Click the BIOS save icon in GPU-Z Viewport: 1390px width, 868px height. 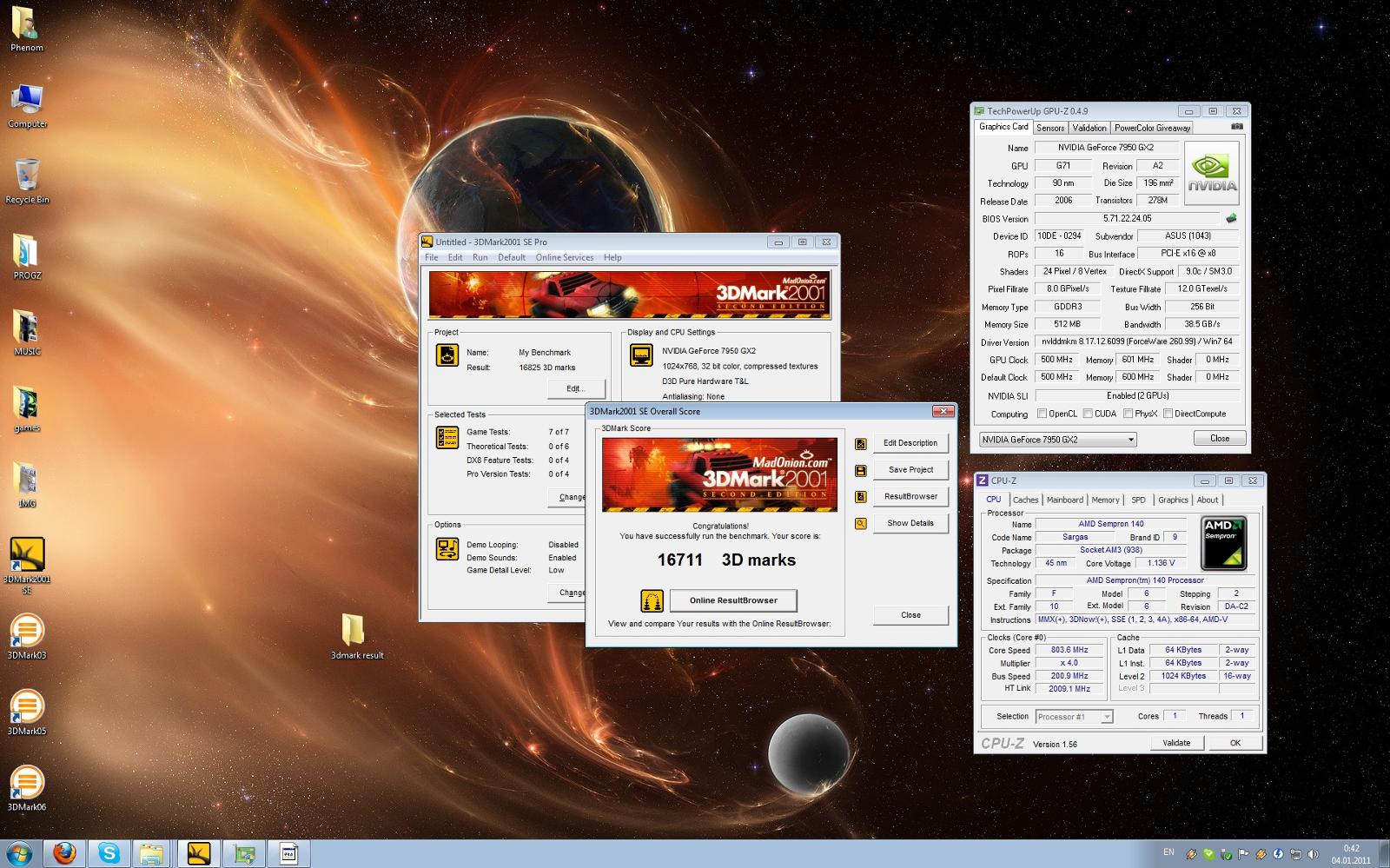point(1231,218)
